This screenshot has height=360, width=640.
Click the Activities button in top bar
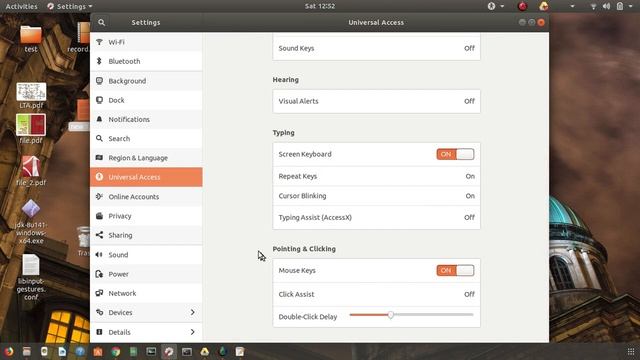(x=21, y=6)
